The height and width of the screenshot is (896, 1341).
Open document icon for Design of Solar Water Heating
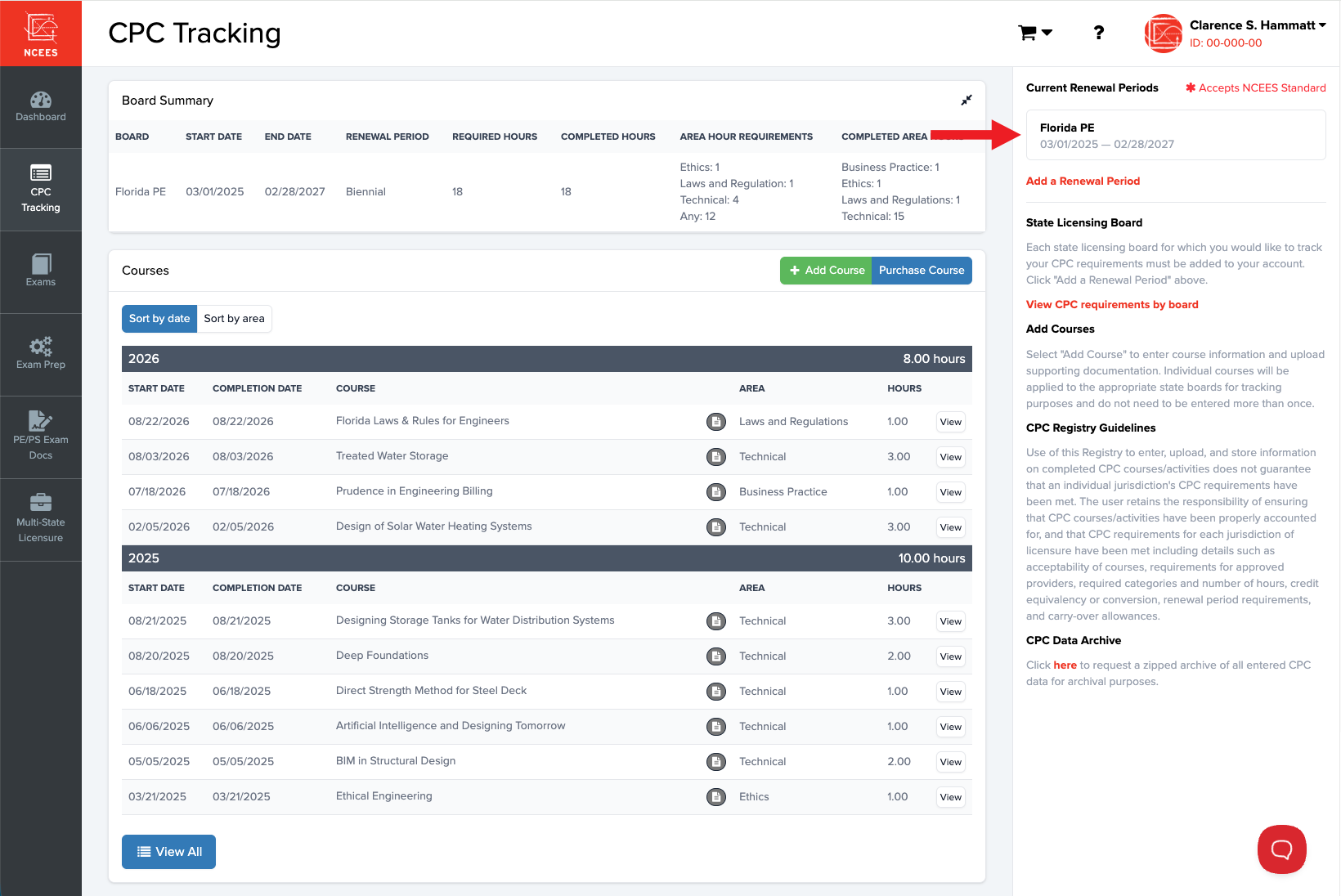pyautogui.click(x=716, y=527)
